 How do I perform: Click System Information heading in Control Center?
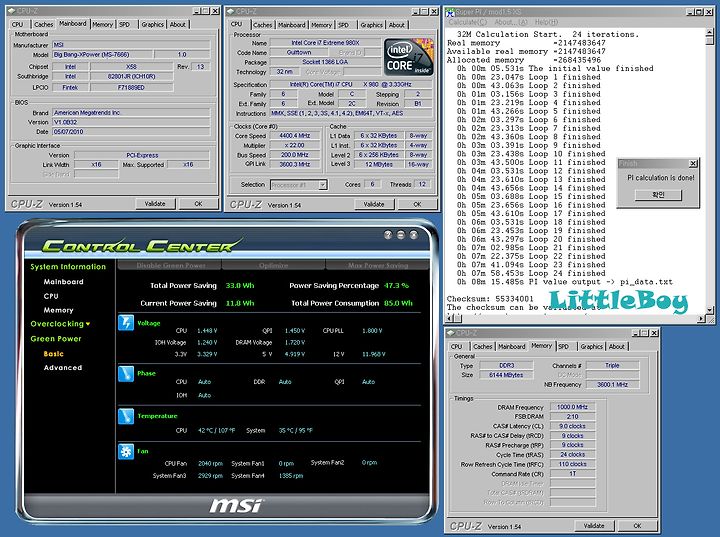(x=68, y=267)
